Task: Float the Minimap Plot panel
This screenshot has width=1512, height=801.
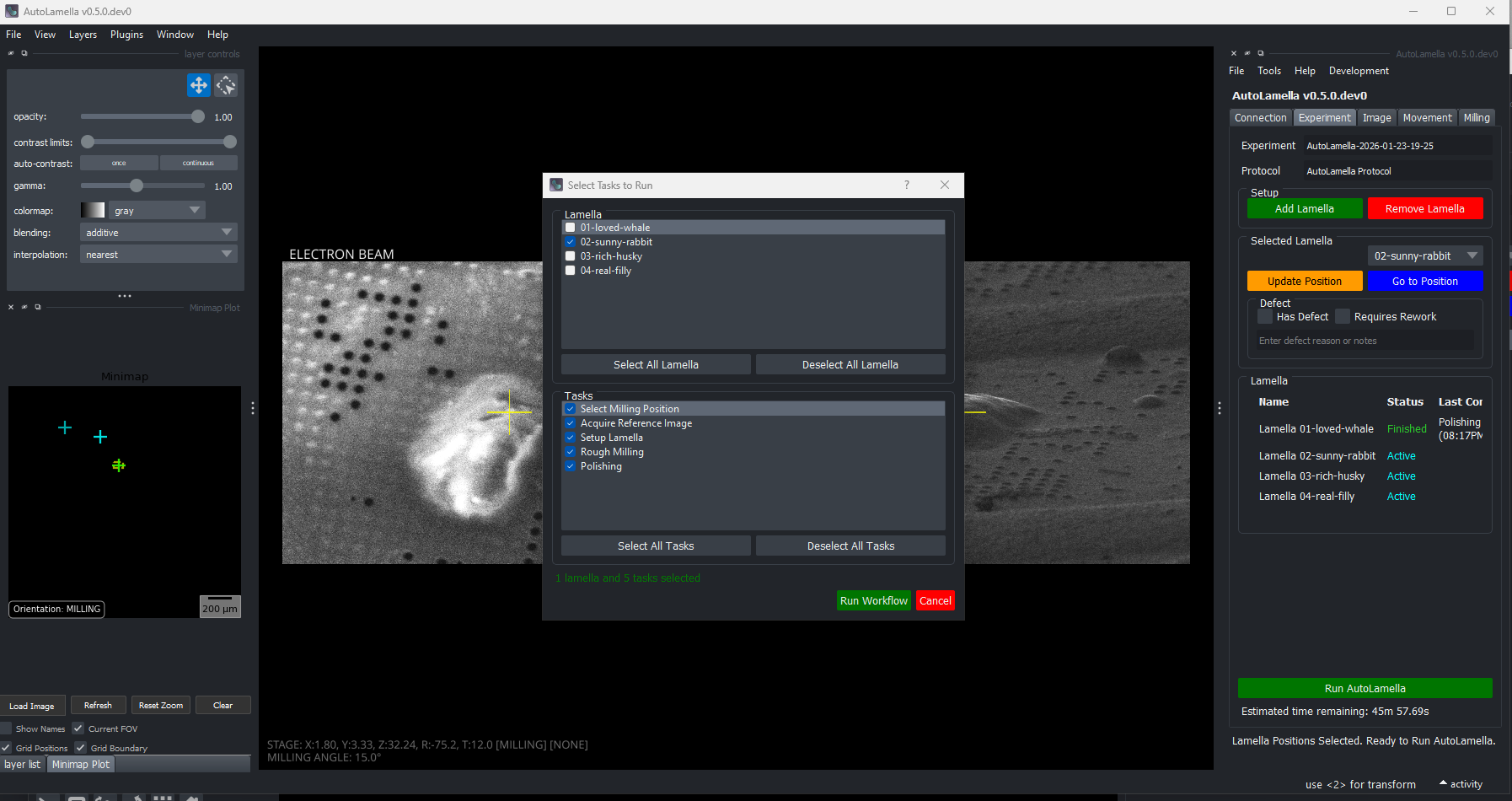Action: click(x=38, y=307)
